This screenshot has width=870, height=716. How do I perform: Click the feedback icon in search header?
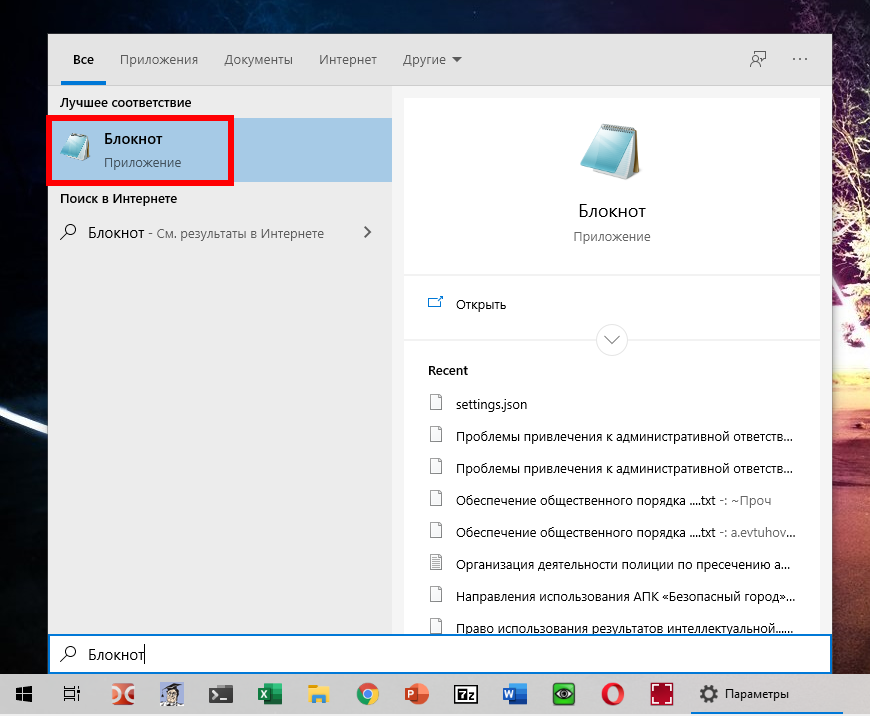(758, 60)
